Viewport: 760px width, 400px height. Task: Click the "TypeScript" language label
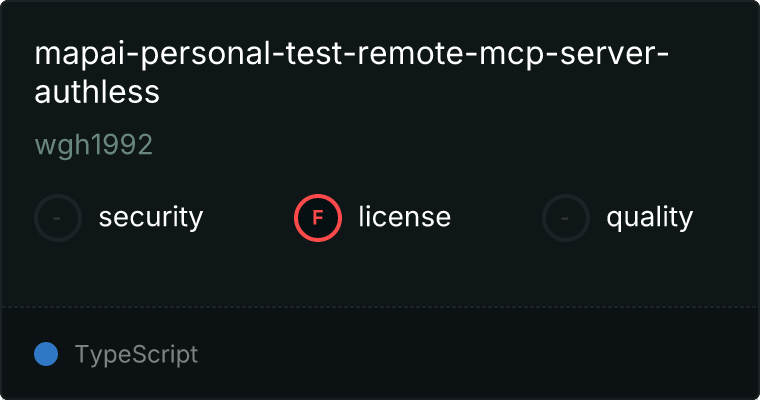136,354
